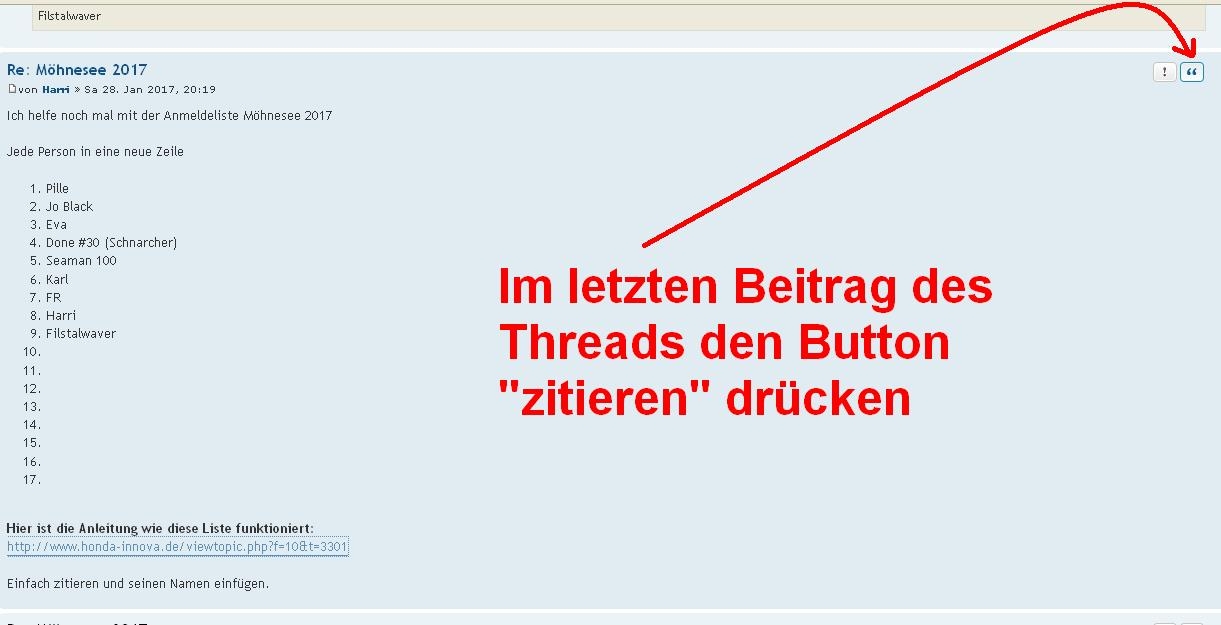The width and height of the screenshot is (1221, 625).
Task: Click list entry "Eva"
Action: (x=56, y=225)
